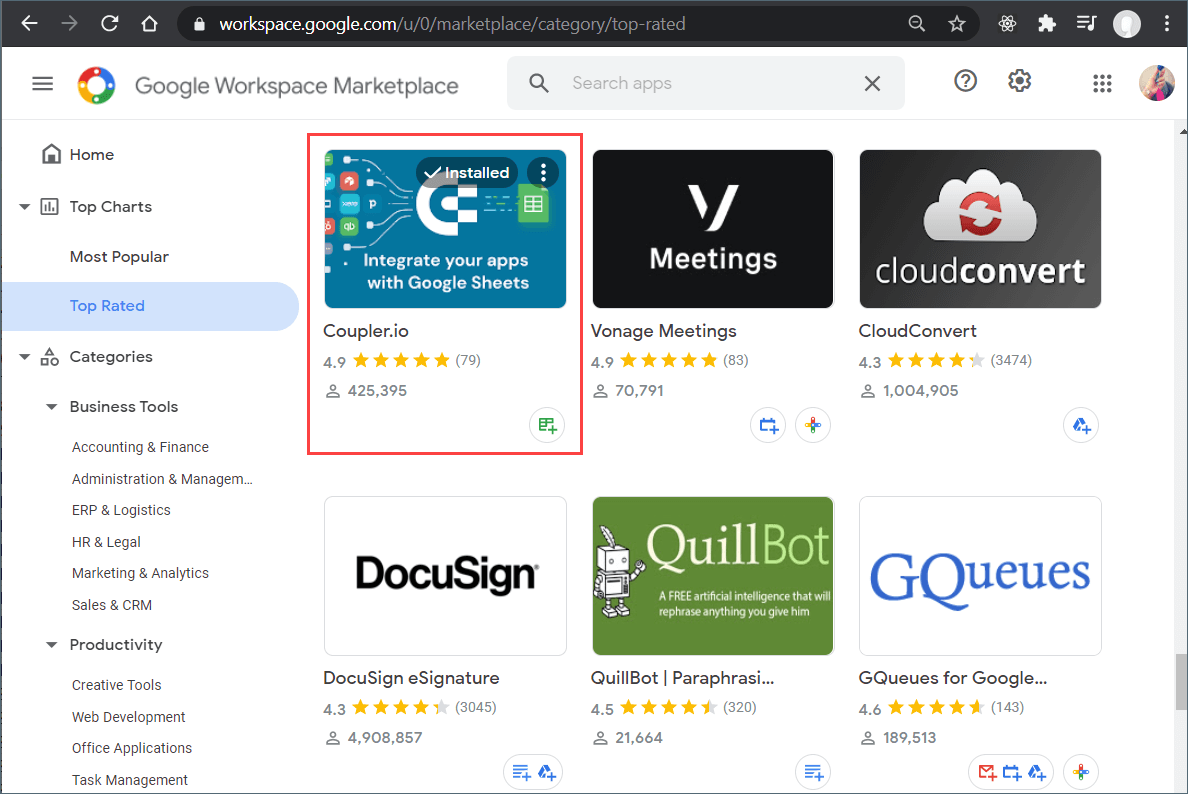The width and height of the screenshot is (1188, 794).
Task: Open ERP & Logistics category
Action: [121, 510]
